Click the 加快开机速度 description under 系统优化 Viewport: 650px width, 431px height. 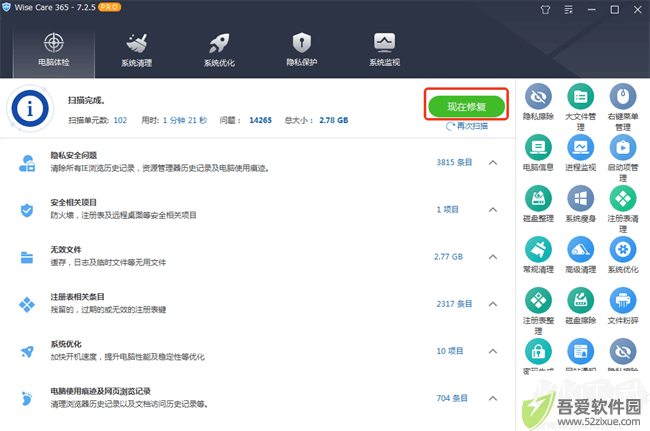[x=127, y=357]
